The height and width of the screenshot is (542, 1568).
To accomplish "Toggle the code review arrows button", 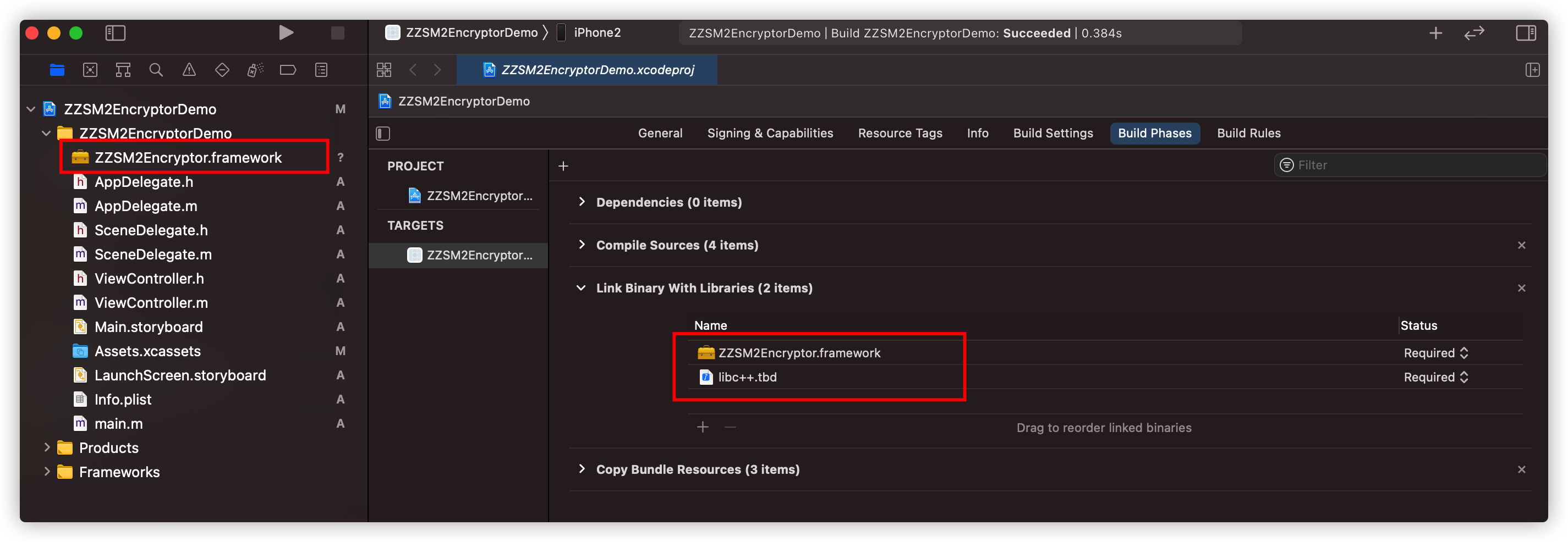I will coord(1474,33).
